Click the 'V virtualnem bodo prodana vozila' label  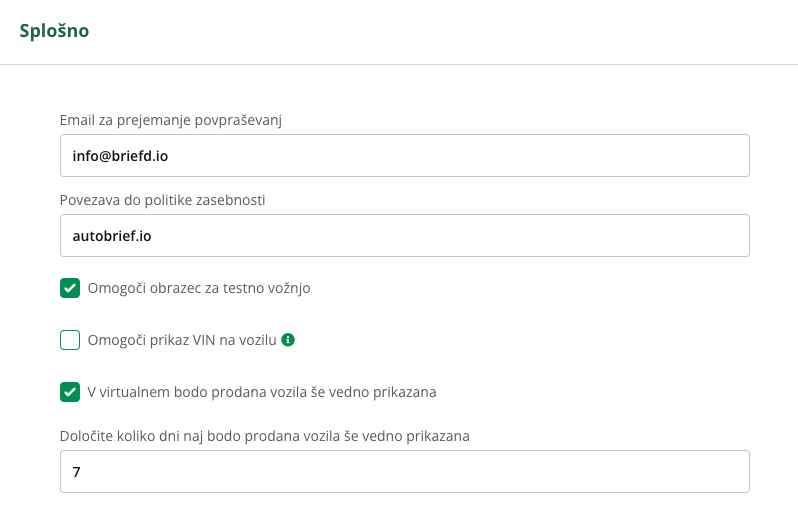[x=262, y=392]
